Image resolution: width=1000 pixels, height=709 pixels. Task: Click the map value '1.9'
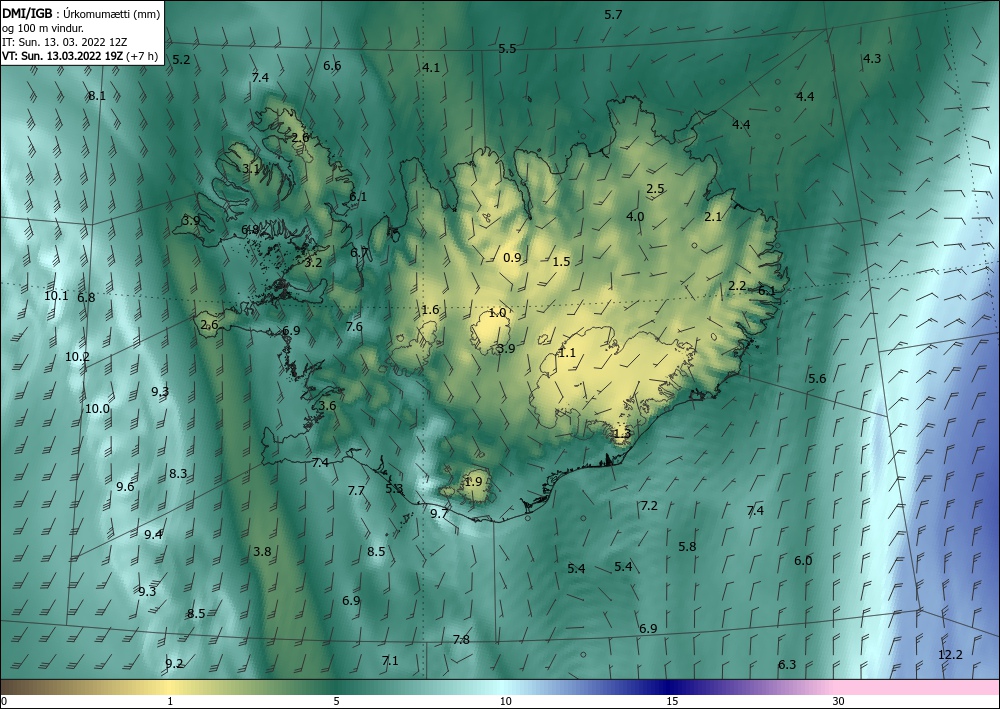[473, 482]
